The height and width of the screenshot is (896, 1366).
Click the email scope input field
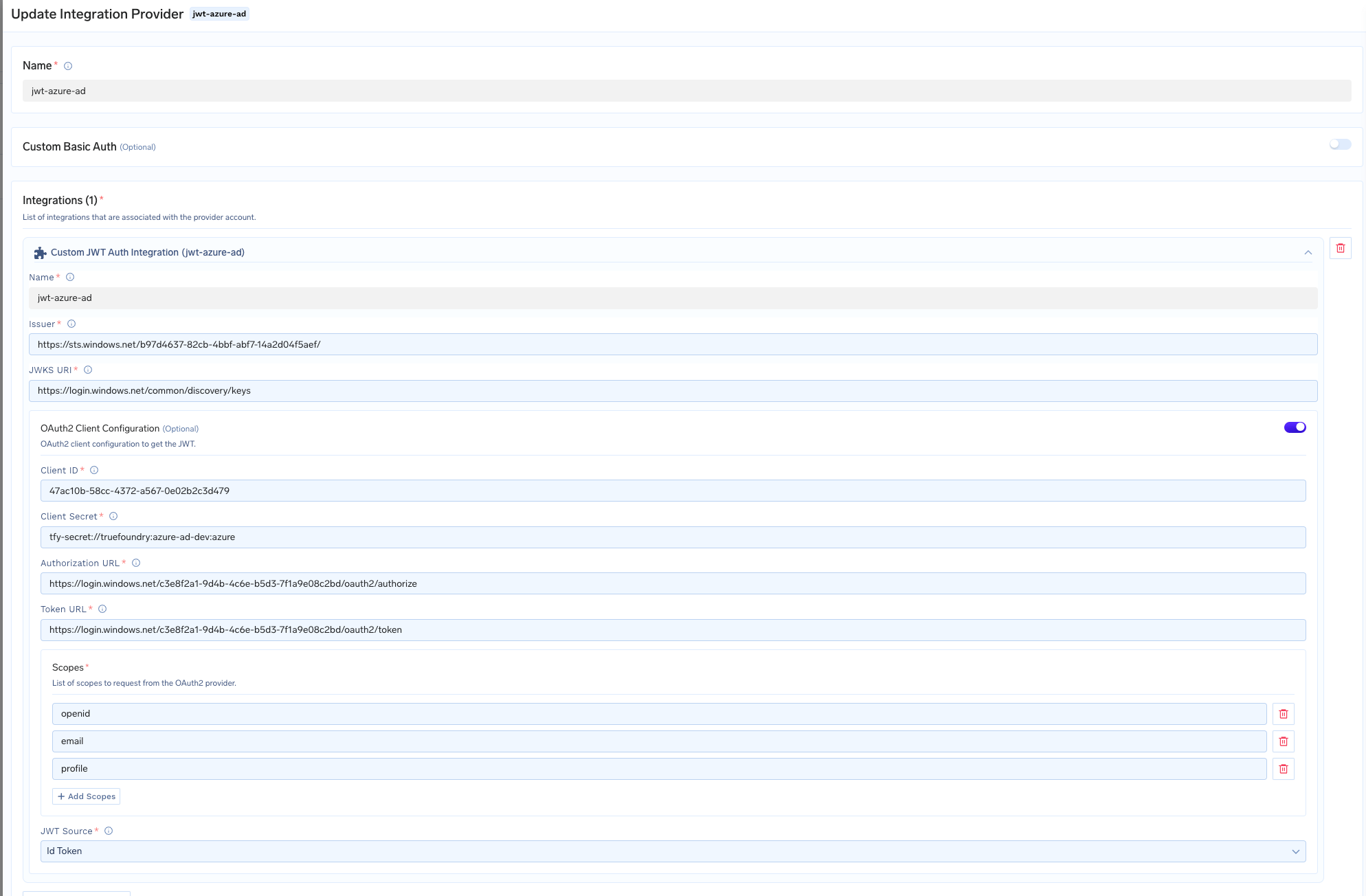pyautogui.click(x=659, y=741)
